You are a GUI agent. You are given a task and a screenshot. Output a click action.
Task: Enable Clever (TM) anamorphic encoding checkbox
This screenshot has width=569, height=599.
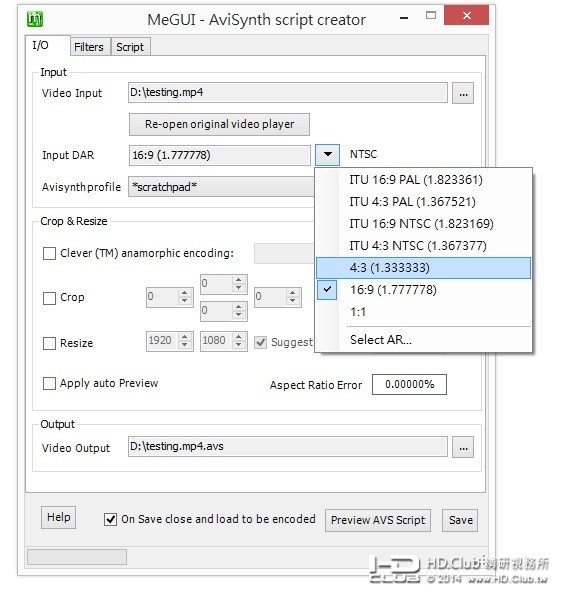click(49, 253)
